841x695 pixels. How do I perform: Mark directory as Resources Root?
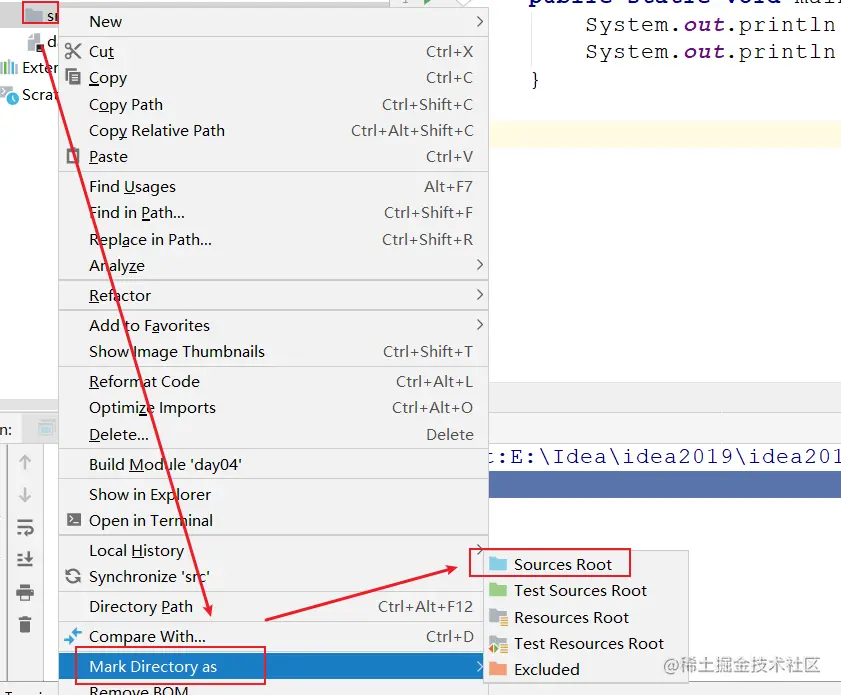pyautogui.click(x=586, y=617)
